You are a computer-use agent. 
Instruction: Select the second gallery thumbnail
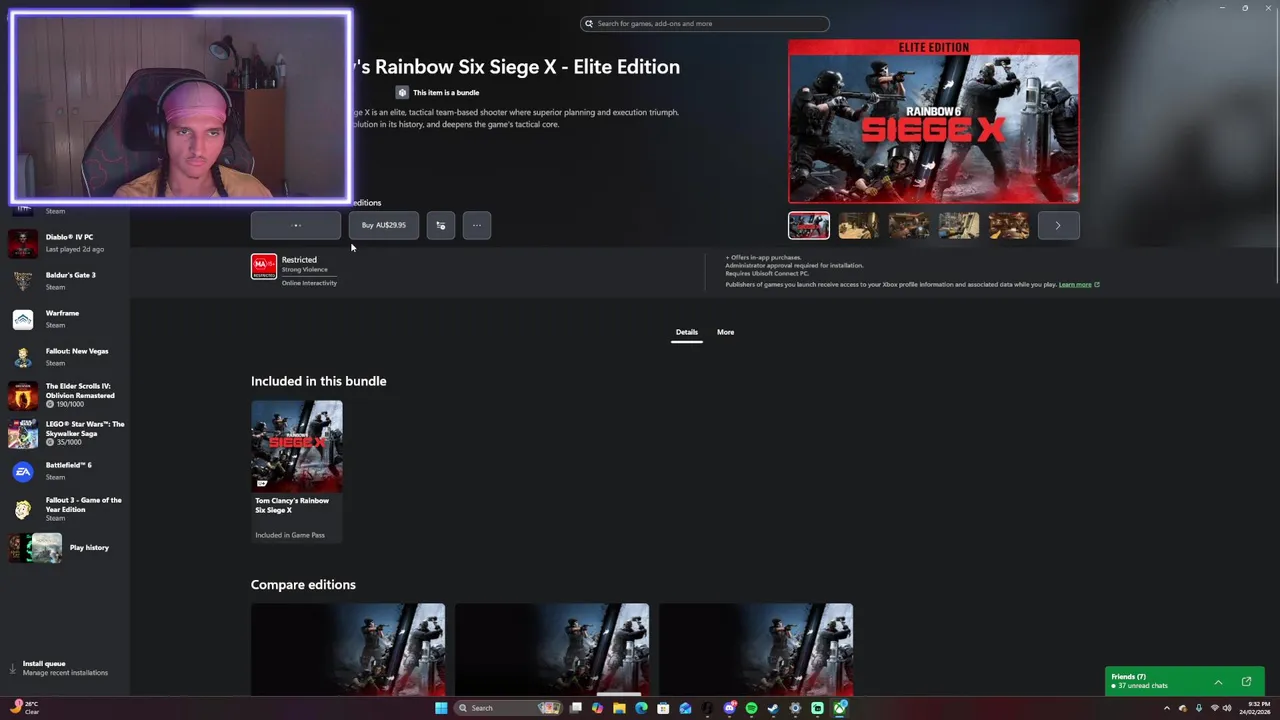[x=859, y=225]
